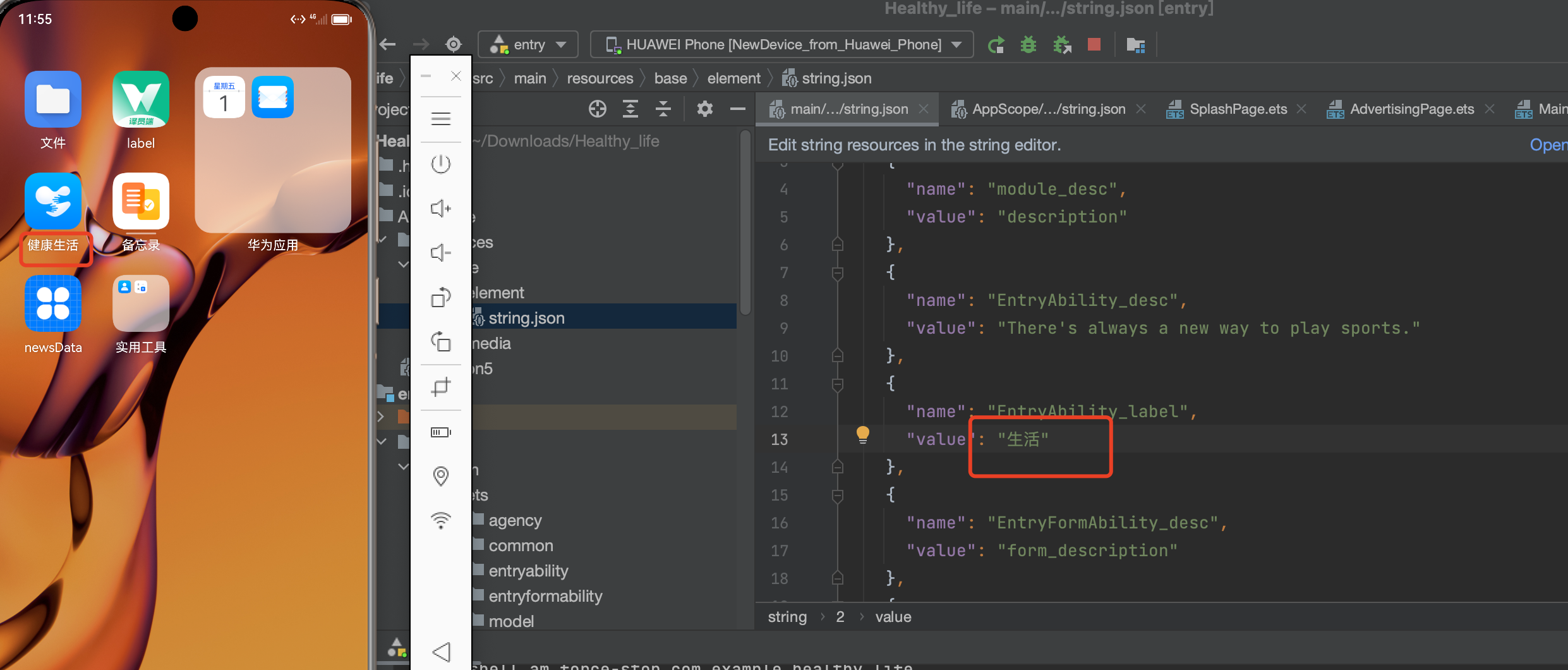Open the HUAWEI Phone device dropdown
Viewport: 1568px width, 670px height.
click(x=782, y=44)
